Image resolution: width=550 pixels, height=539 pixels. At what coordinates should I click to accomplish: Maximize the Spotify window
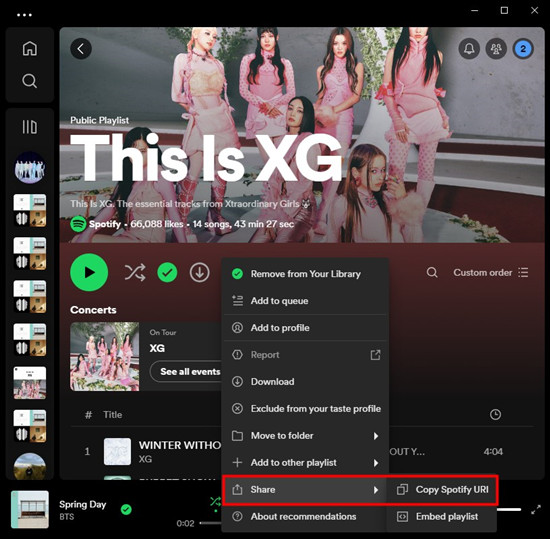[504, 11]
